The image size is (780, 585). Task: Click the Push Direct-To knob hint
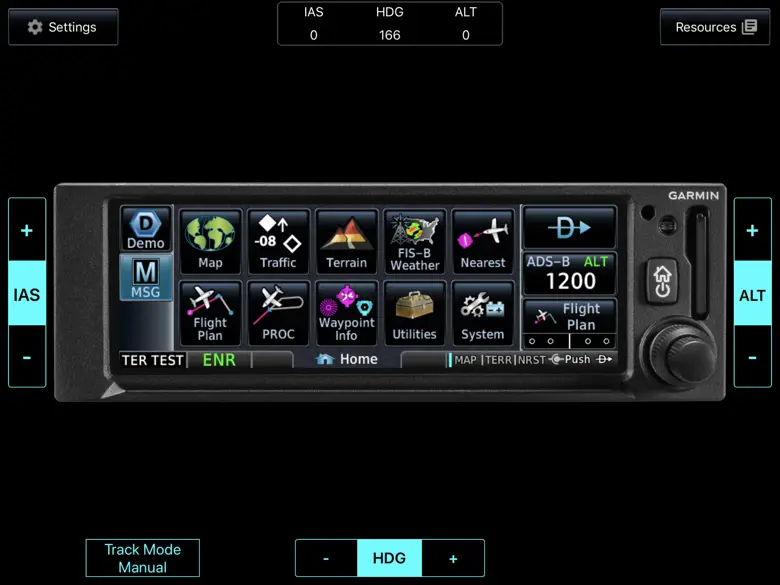click(582, 359)
